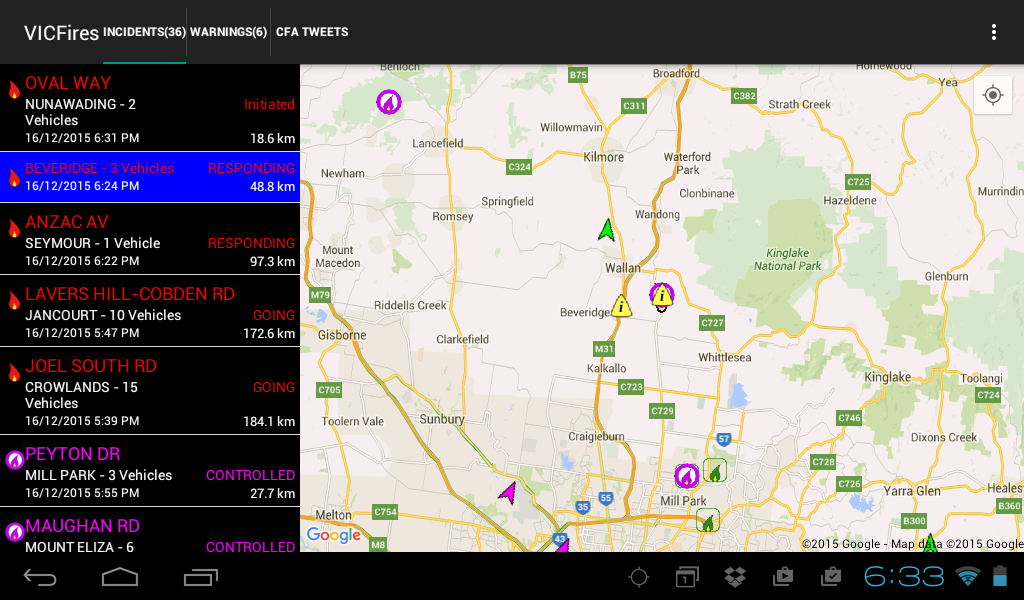This screenshot has height=600, width=1024.
Task: Tap the yellow warning triangle near Beveridge
Action: [621, 306]
